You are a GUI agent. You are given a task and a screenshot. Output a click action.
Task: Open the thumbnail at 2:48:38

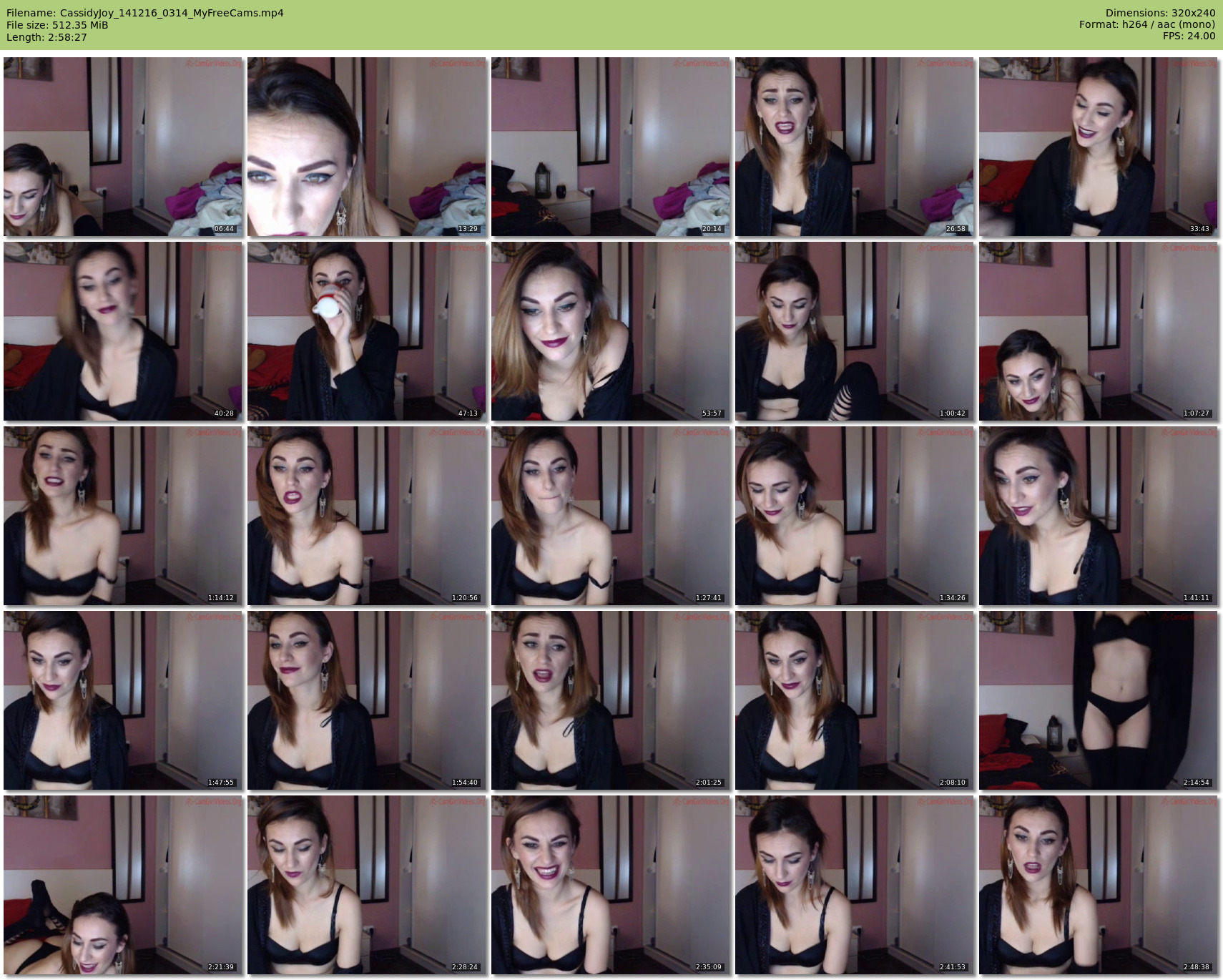click(1099, 885)
